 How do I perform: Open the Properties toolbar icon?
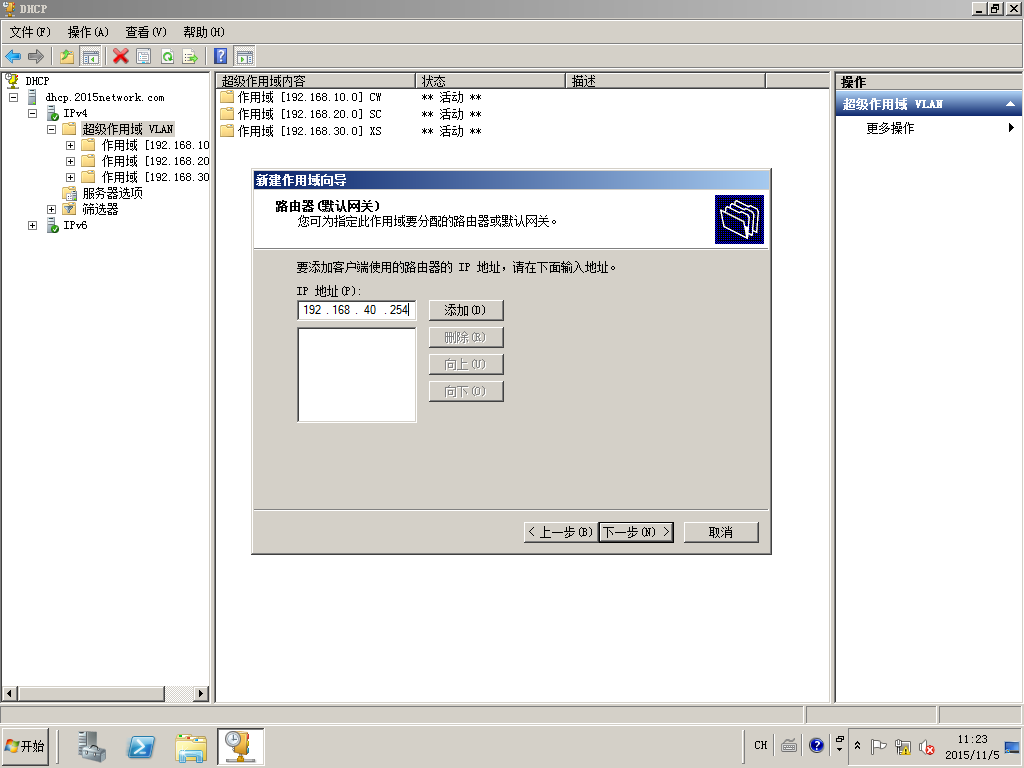[x=144, y=57]
